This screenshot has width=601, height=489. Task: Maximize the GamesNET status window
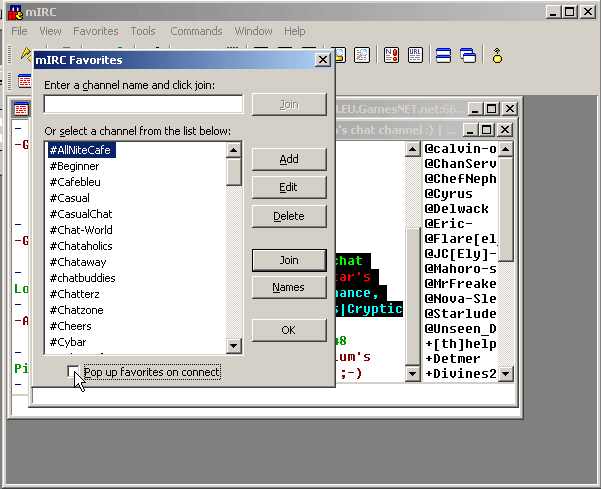click(x=492, y=109)
